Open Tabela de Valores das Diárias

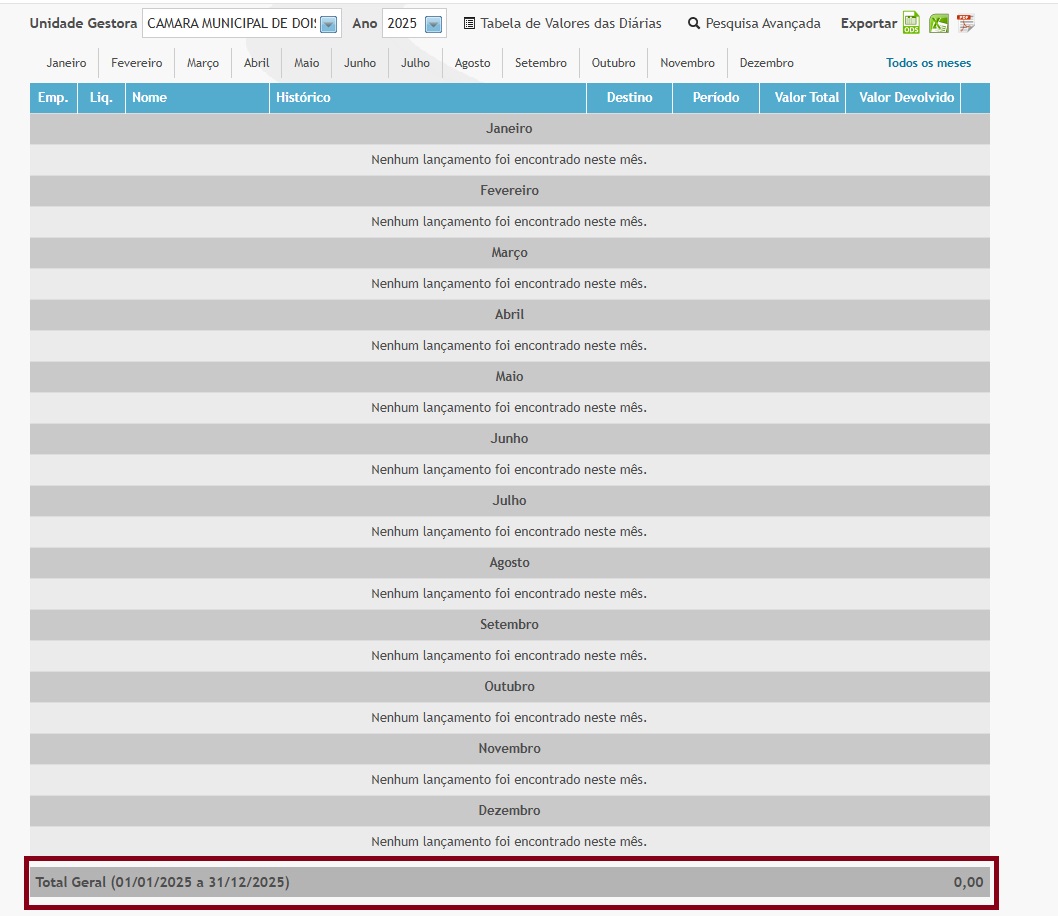pyautogui.click(x=570, y=23)
